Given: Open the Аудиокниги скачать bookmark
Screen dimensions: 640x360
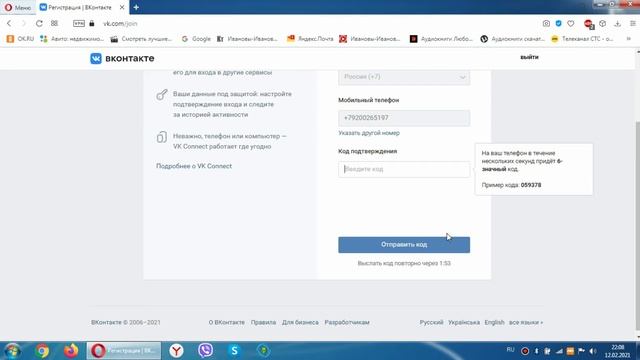Looking at the screenshot, I should click(x=512, y=39).
